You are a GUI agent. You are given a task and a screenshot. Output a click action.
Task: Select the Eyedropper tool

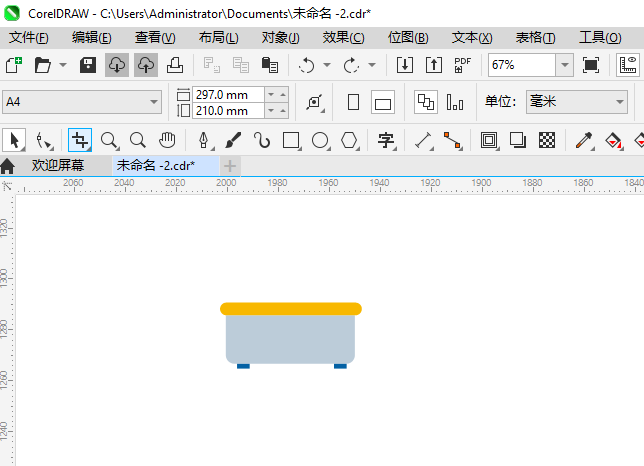pos(584,140)
